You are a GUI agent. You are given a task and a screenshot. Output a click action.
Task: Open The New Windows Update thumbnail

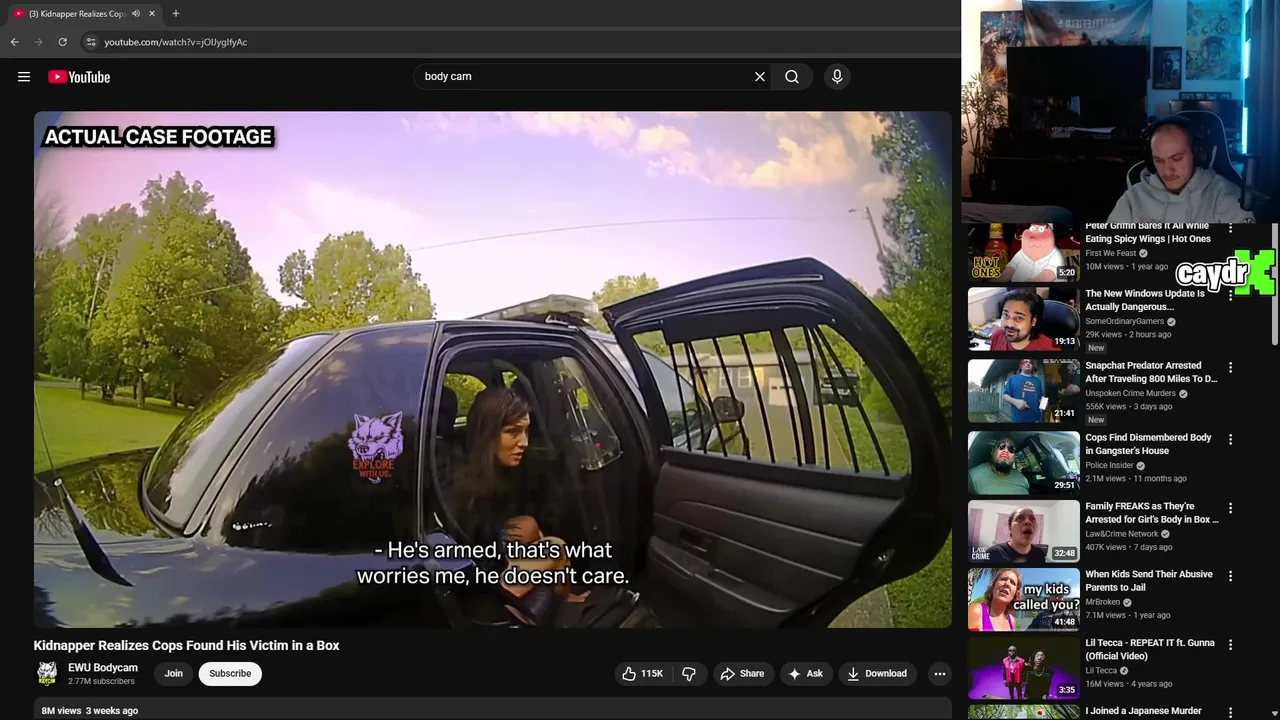click(x=1024, y=319)
